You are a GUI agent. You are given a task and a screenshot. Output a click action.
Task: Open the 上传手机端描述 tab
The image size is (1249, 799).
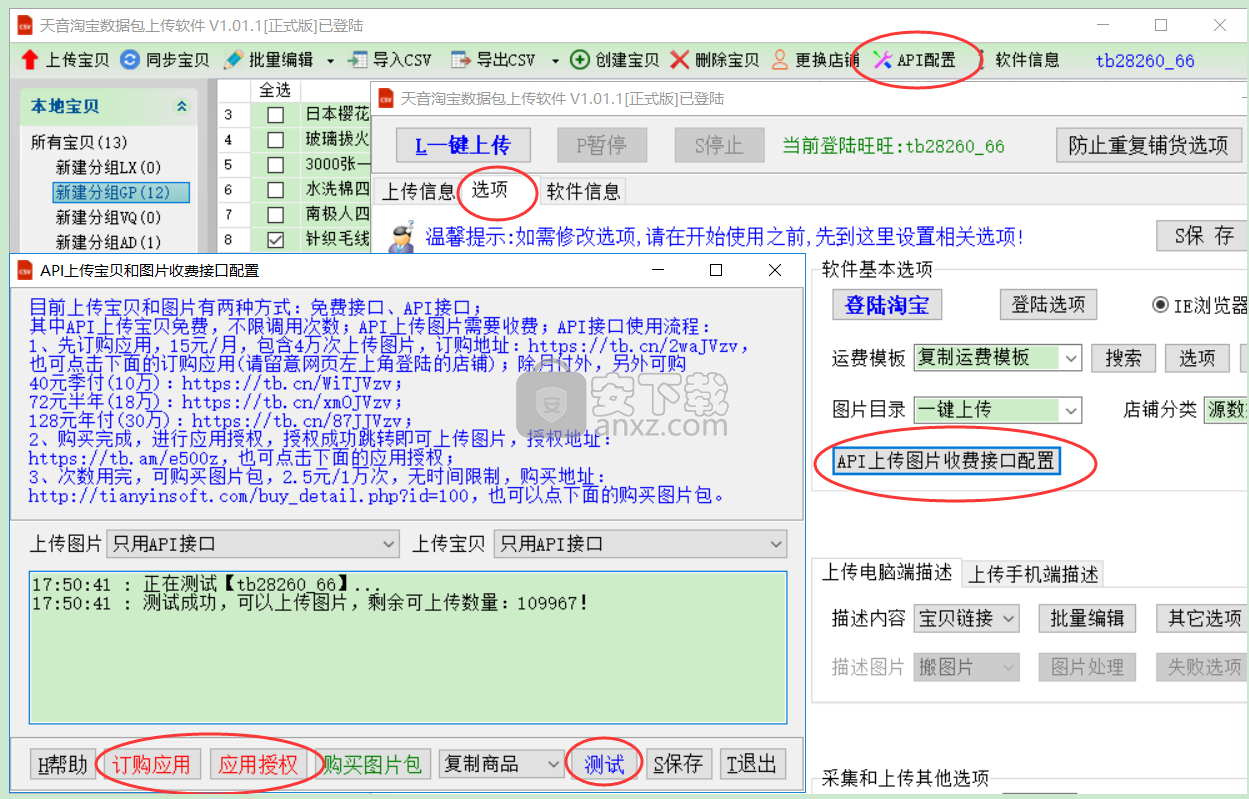click(x=1033, y=574)
